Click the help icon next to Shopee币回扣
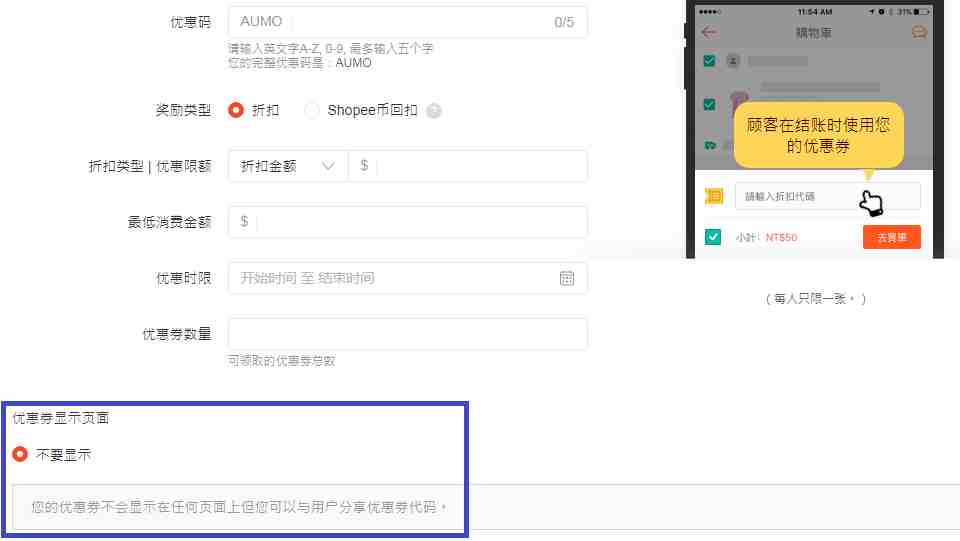This screenshot has width=960, height=541. [x=433, y=111]
